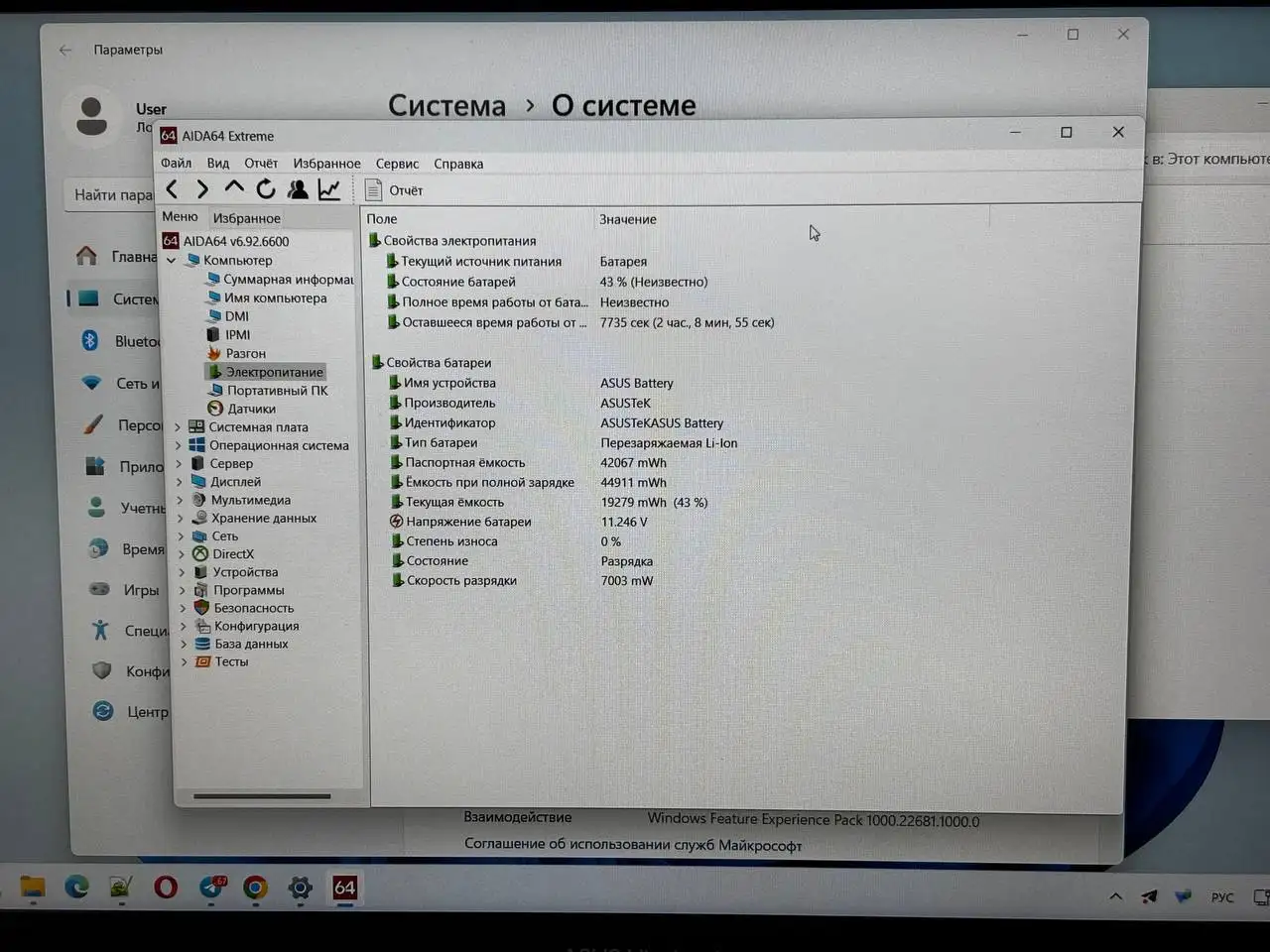Image resolution: width=1270 pixels, height=952 pixels.
Task: Click the Forward arrow in AIDA64 toolbar
Action: pyautogui.click(x=202, y=189)
